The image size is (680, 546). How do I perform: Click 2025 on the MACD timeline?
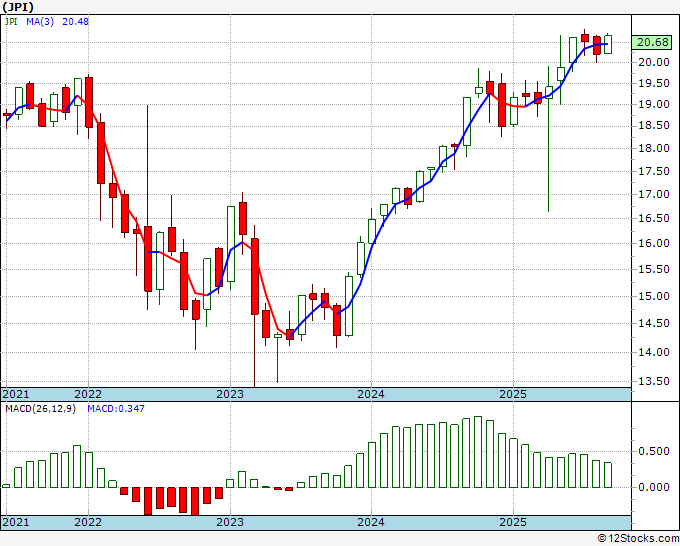click(513, 522)
